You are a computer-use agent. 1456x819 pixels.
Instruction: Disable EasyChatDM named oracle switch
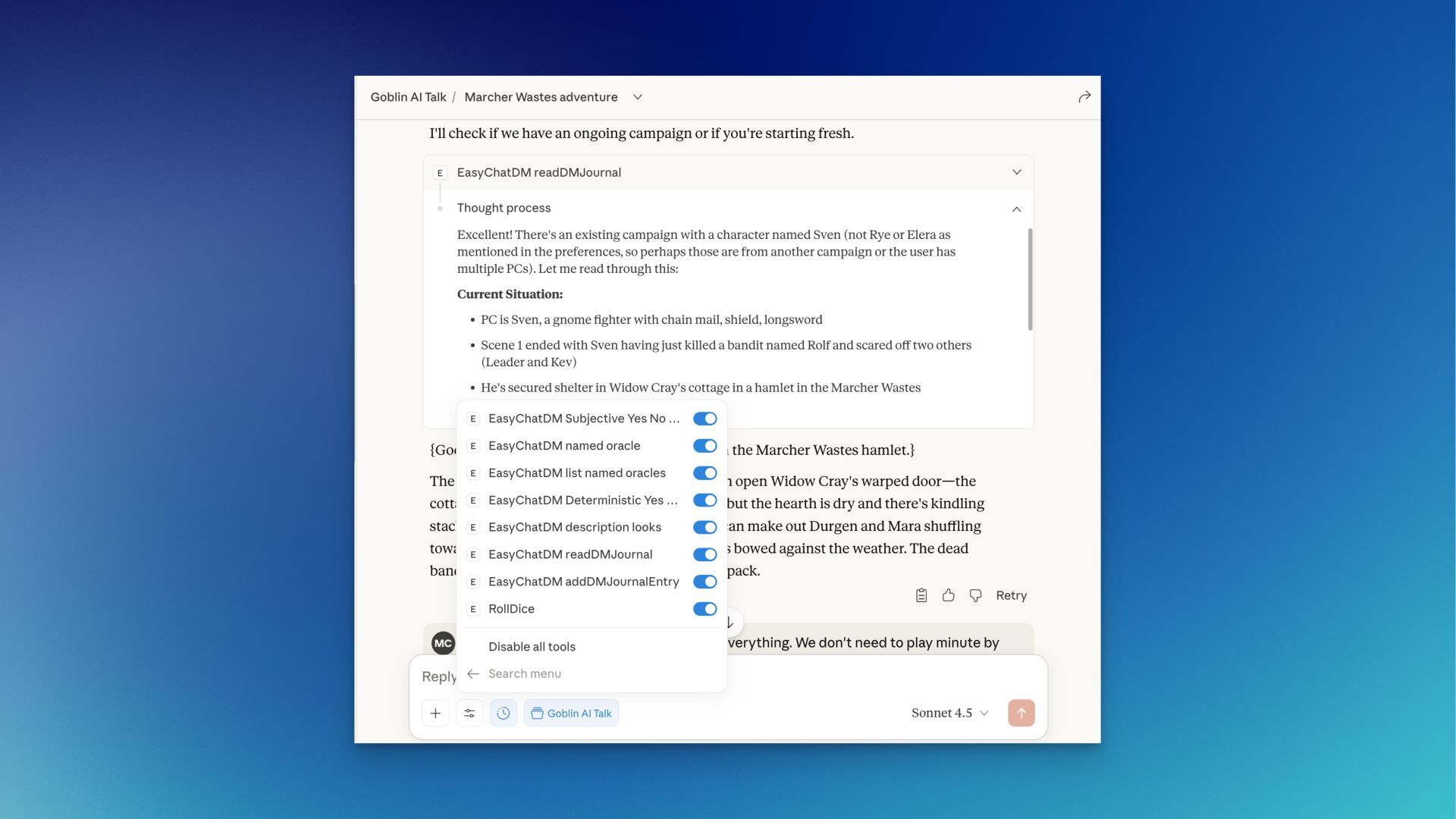(704, 446)
